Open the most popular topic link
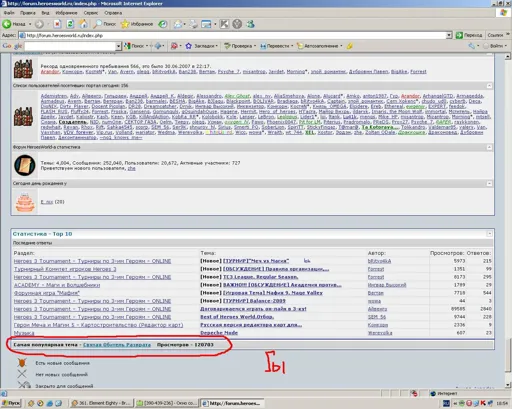The height and width of the screenshot is (409, 512). [117, 345]
